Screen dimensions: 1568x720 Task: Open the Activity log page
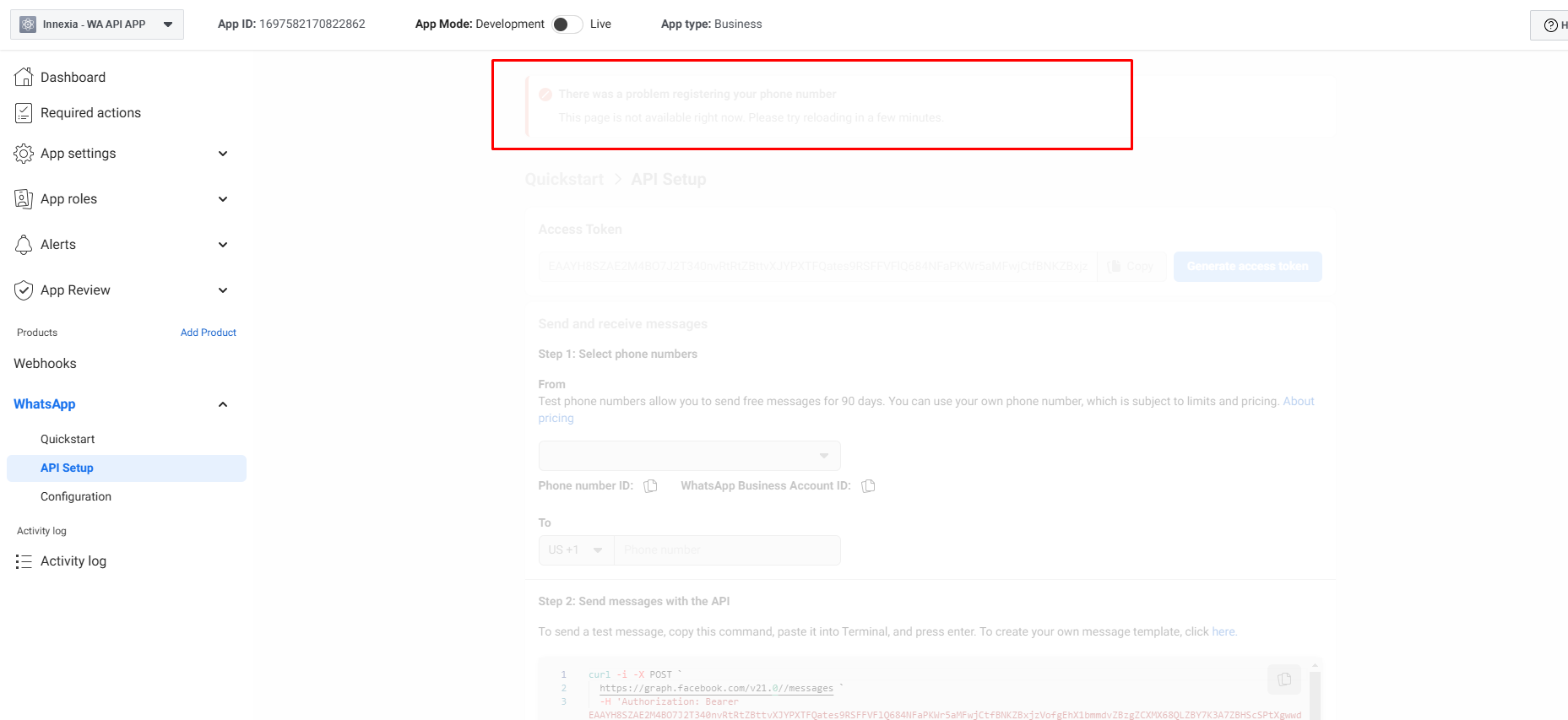[73, 561]
